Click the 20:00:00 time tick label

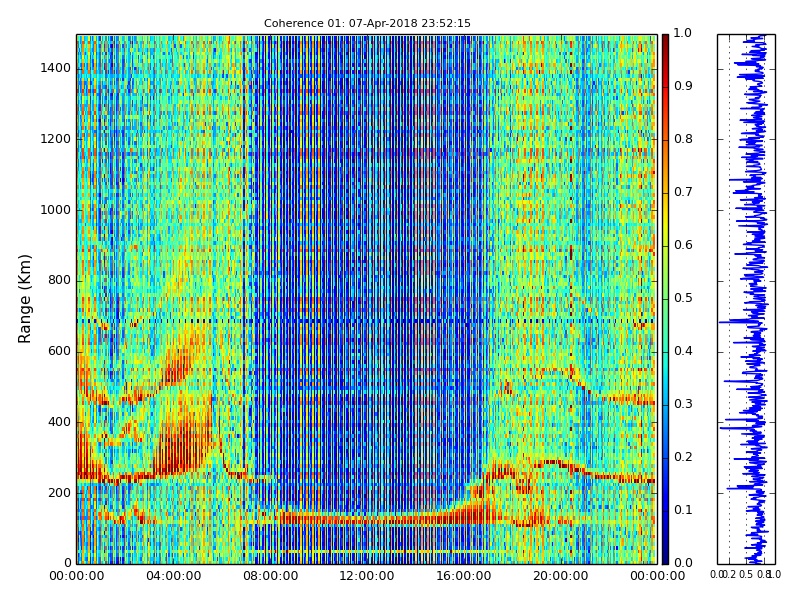561,576
